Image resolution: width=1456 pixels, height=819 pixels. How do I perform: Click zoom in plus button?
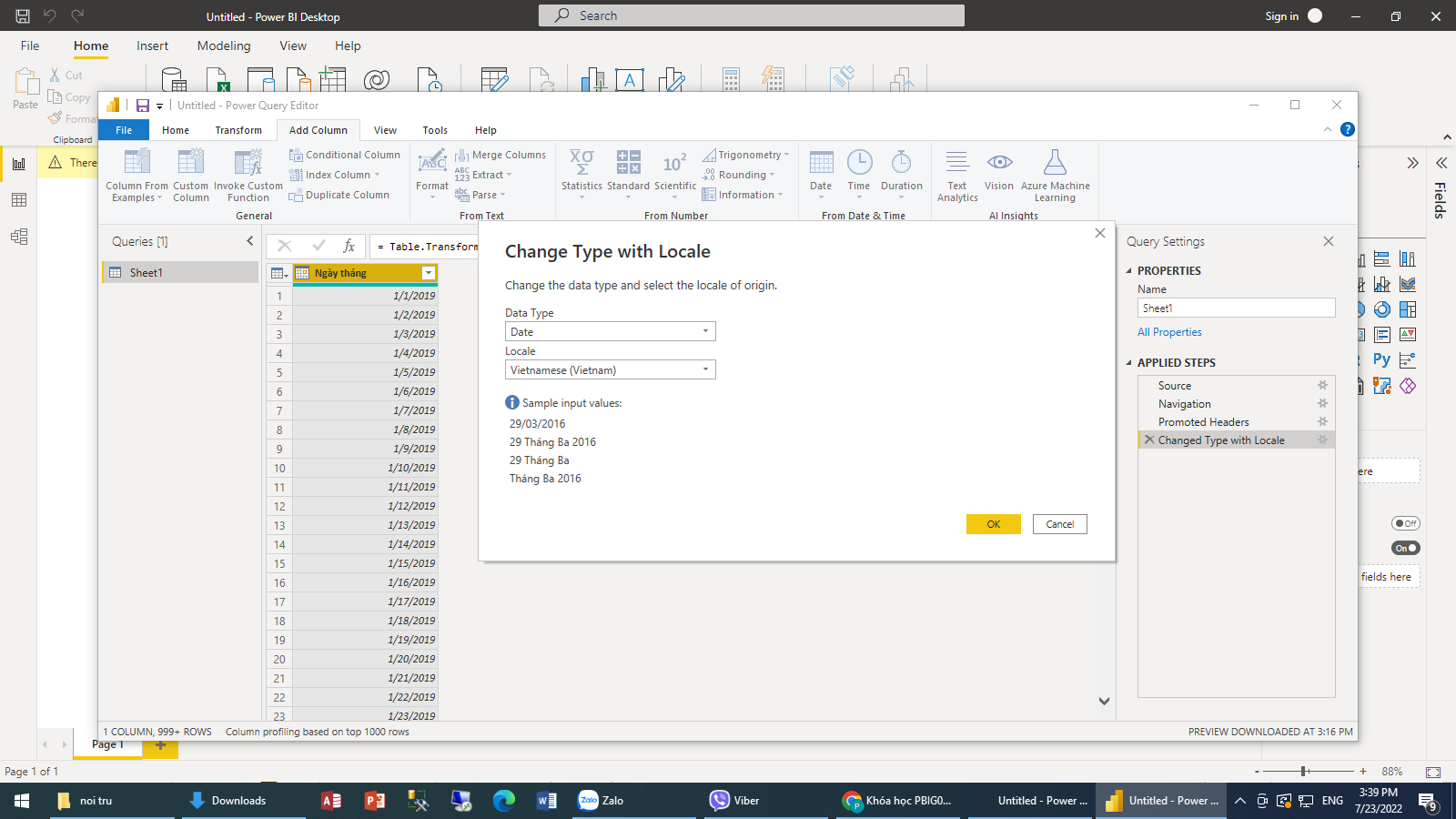(x=1363, y=772)
